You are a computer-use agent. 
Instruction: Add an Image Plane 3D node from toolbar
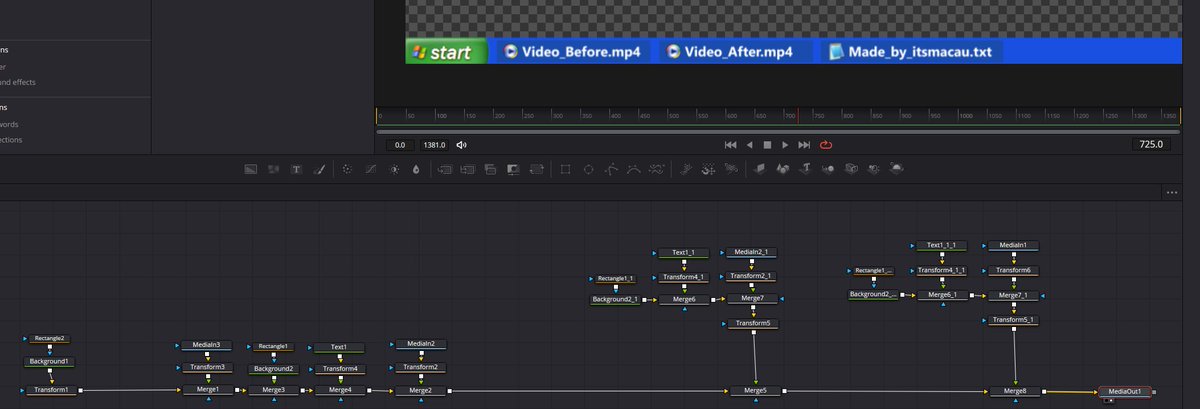coord(759,169)
